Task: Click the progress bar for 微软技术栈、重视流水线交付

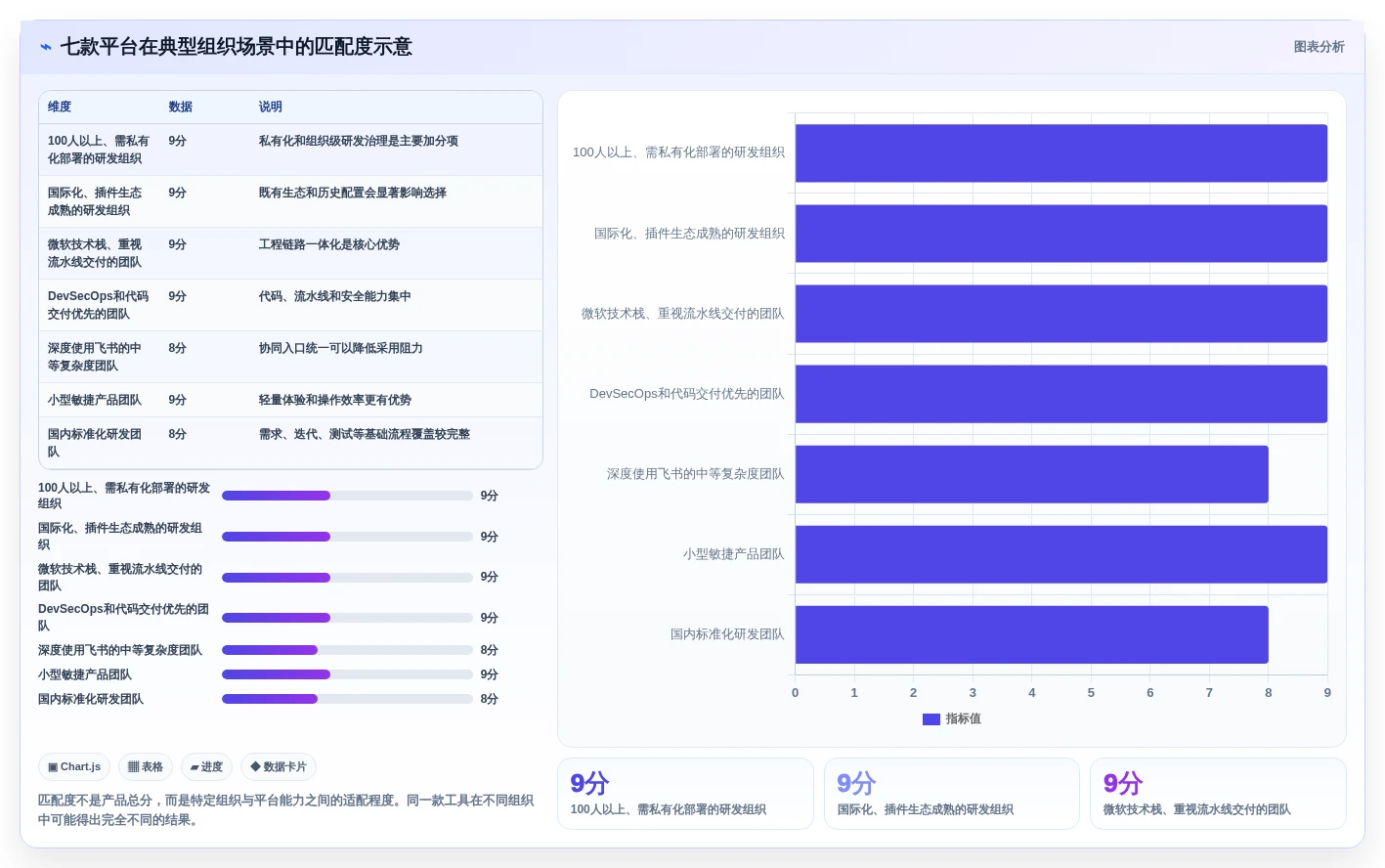Action: (x=347, y=578)
